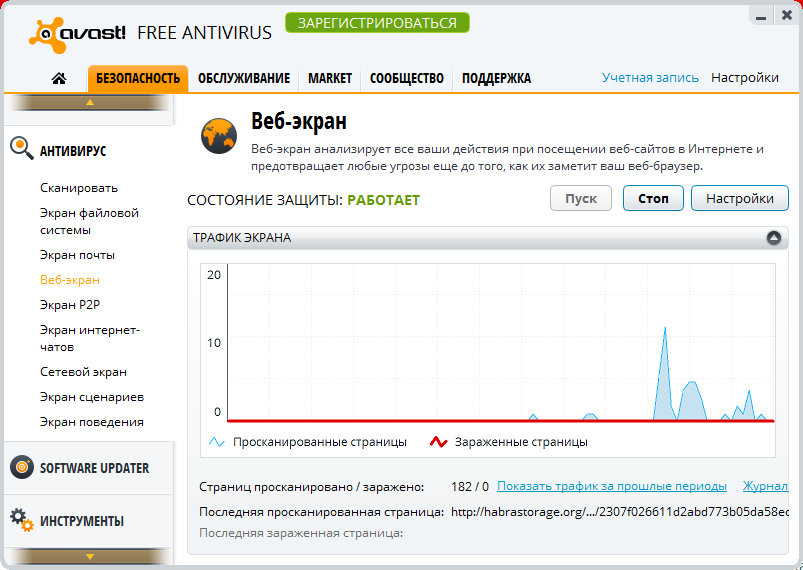Click the tallest peak in traffic graph
The width and height of the screenshot is (803, 570).
point(665,329)
